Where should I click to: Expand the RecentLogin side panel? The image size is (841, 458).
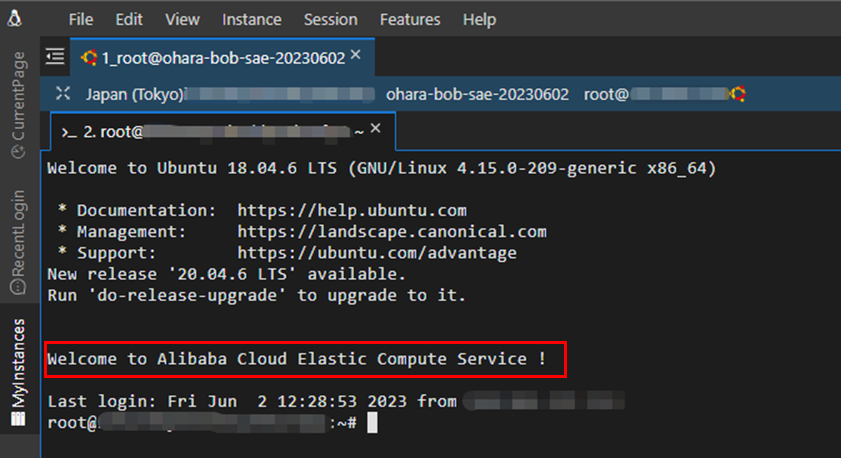click(18, 241)
